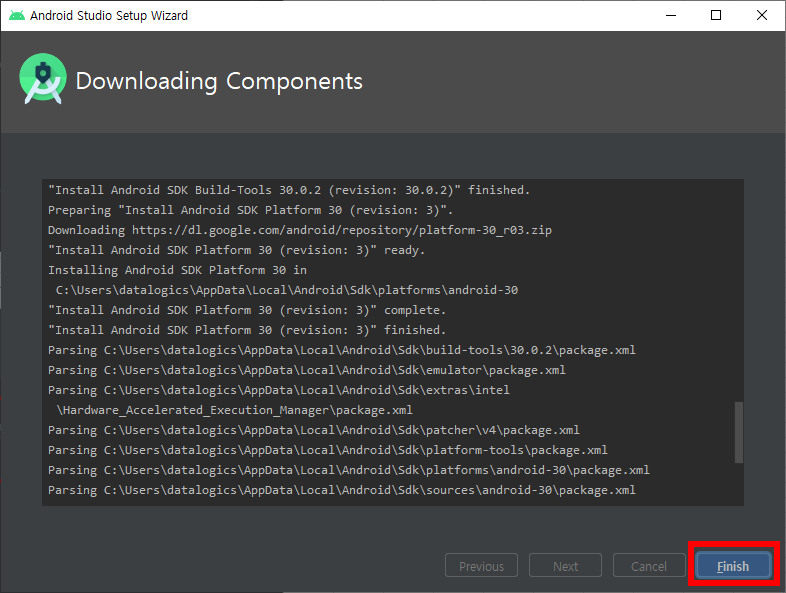This screenshot has width=786, height=593.
Task: Click the 'Parsing platforms\android-30\package.xml' line
Action: click(x=349, y=470)
